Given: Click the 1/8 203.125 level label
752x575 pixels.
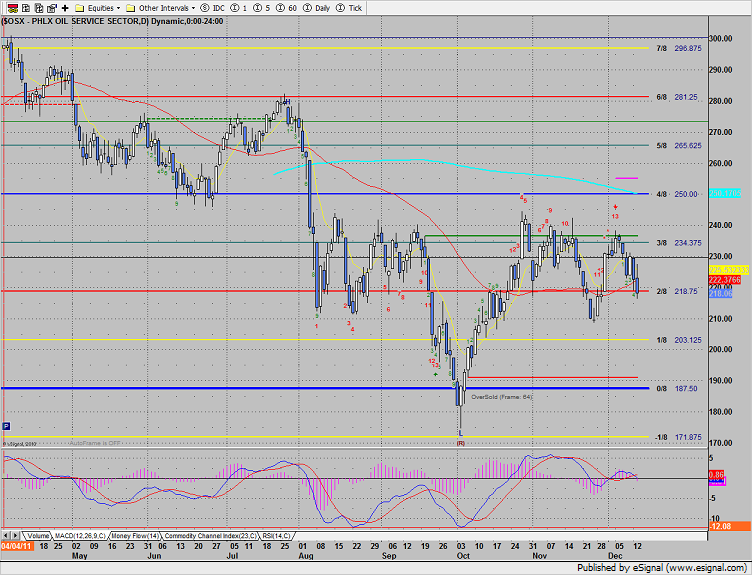Looking at the screenshot, I should coord(679,340).
